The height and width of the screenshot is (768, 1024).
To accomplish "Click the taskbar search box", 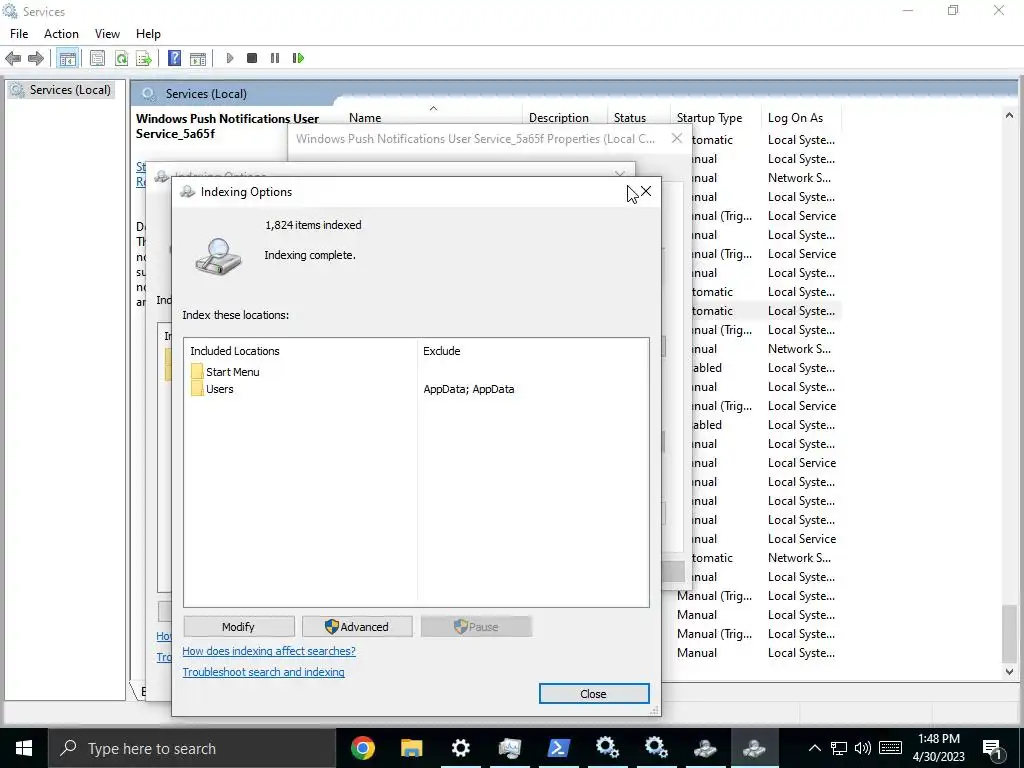I will tap(191, 748).
